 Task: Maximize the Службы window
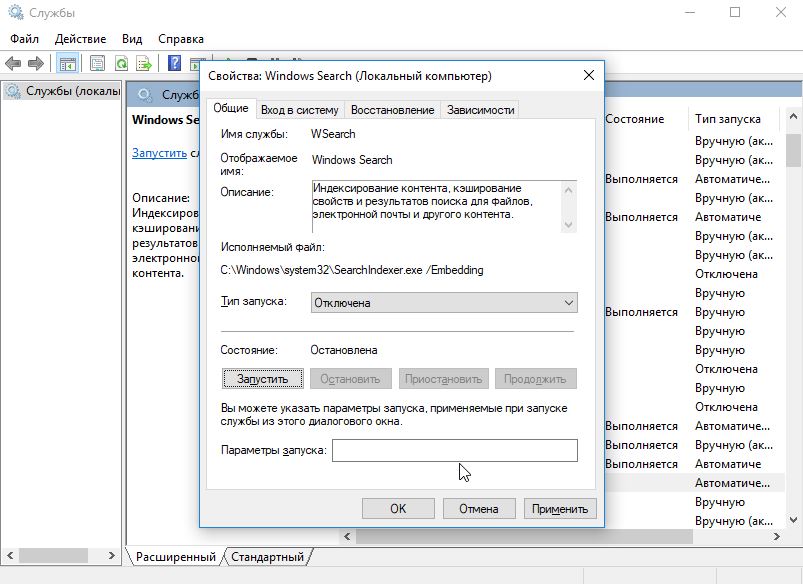[x=735, y=12]
